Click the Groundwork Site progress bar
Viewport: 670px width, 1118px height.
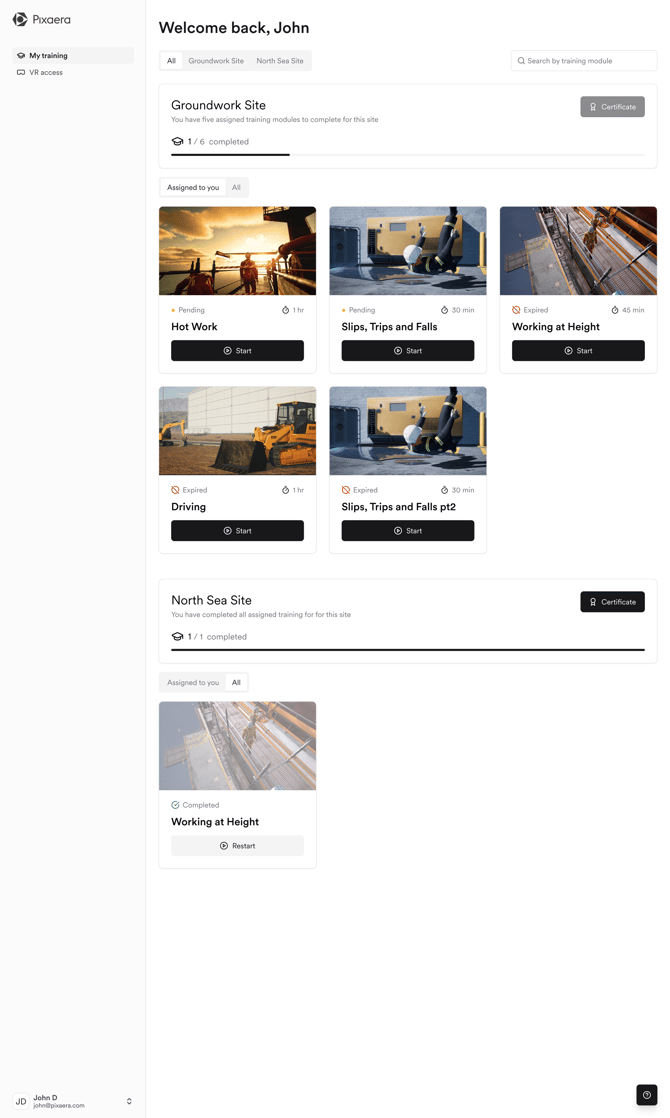pyautogui.click(x=407, y=155)
